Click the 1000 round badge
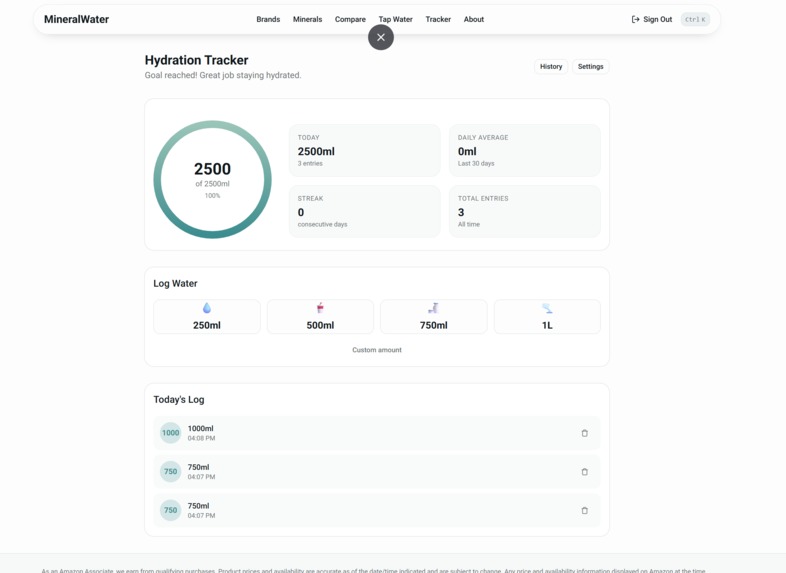 coord(170,433)
